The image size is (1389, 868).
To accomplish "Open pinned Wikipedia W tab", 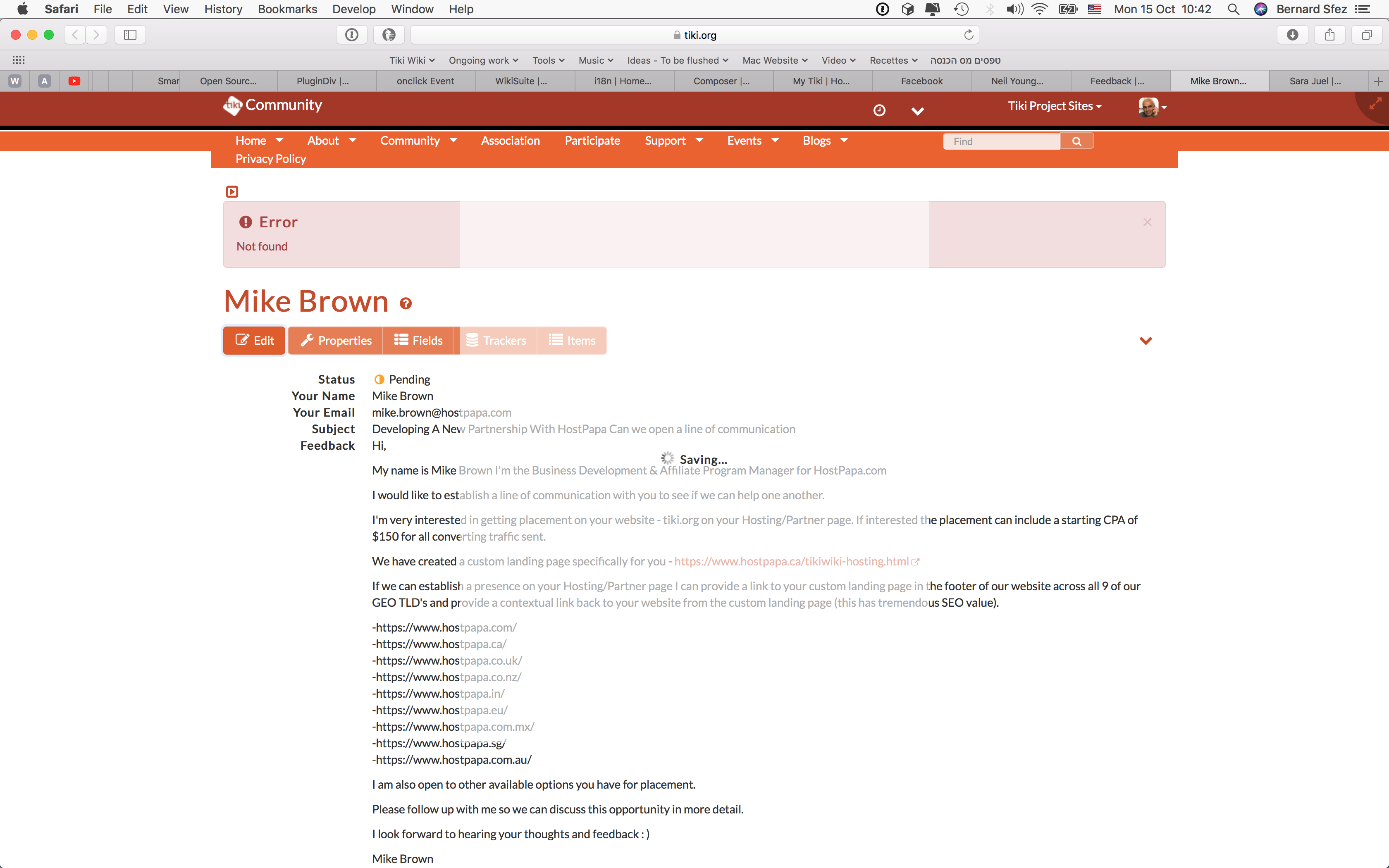I will (x=15, y=81).
